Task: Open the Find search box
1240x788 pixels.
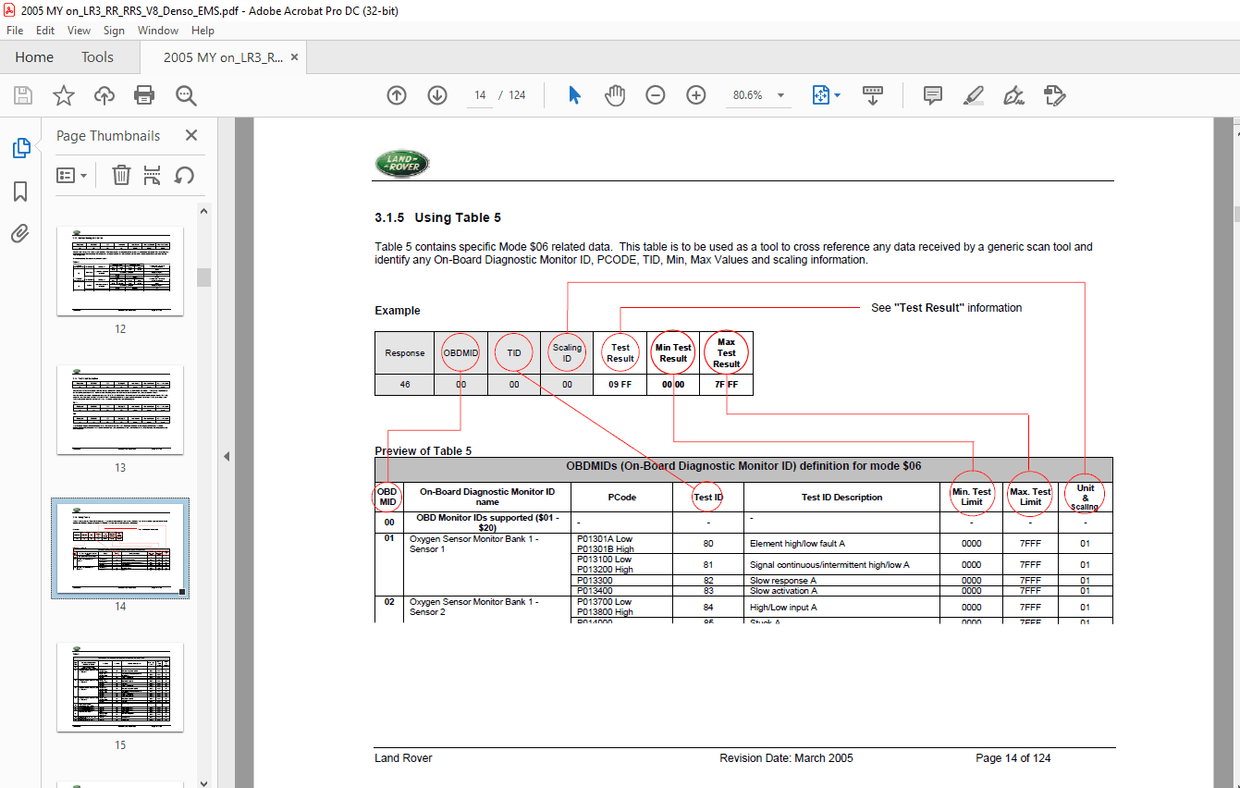Action: (185, 94)
